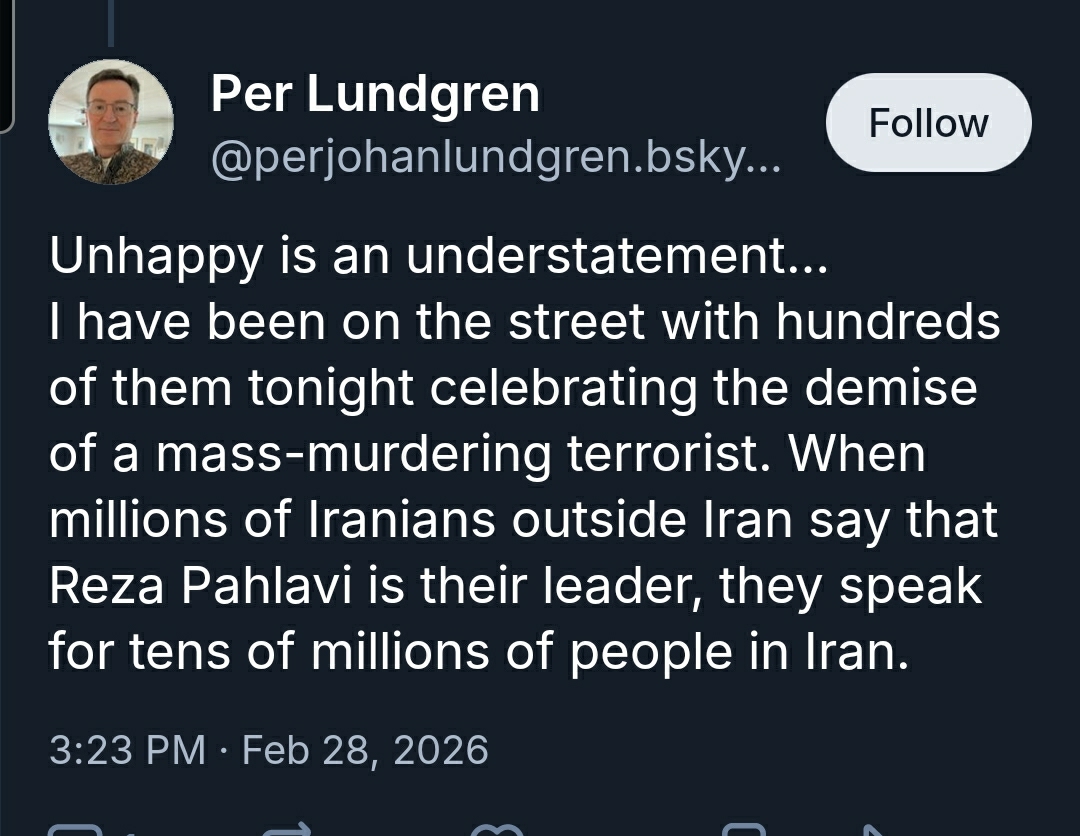The width and height of the screenshot is (1080, 836).
Task: Click the thread connector line above the avatar
Action: 110,22
